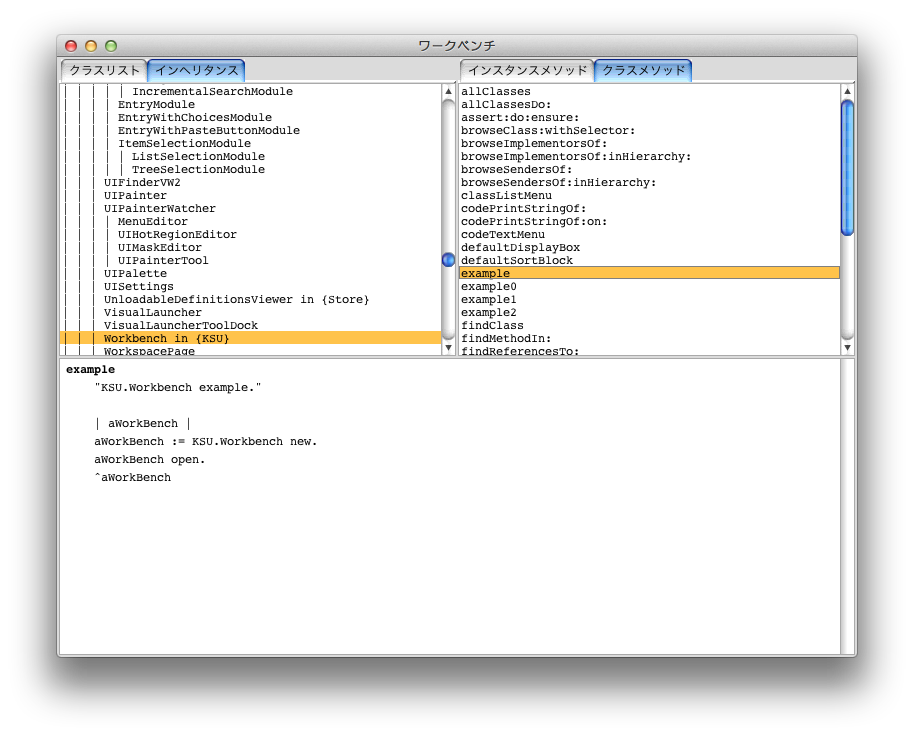
Task: Click the return line ^aWorkBench
Action: [133, 478]
